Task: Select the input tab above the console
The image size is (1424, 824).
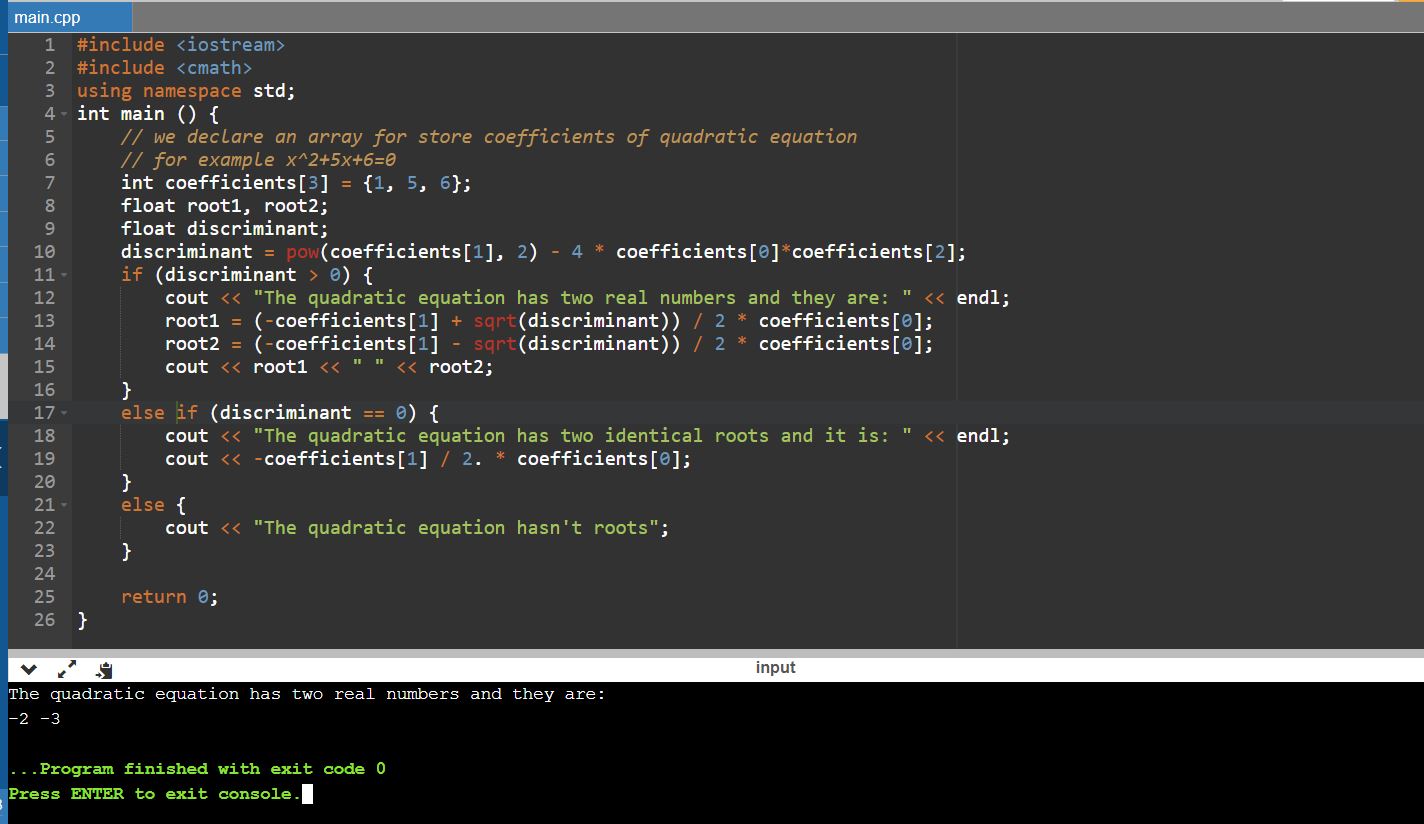Action: click(x=775, y=667)
